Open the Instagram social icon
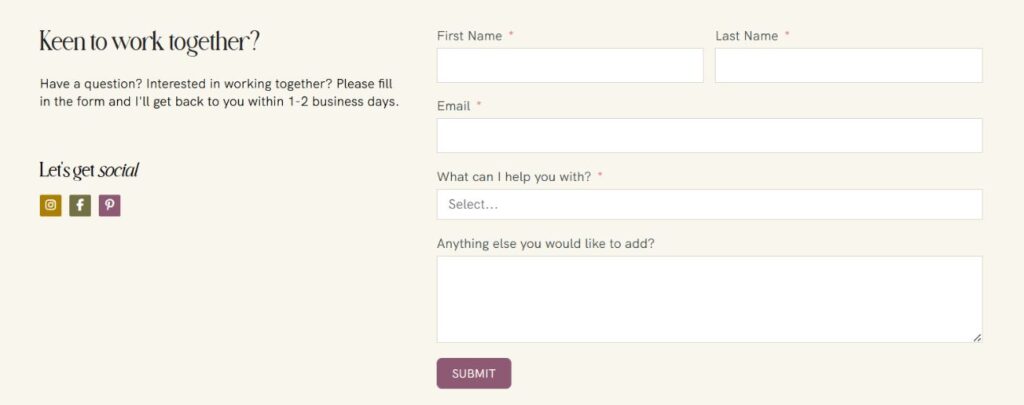The width and height of the screenshot is (1024, 405). (x=50, y=206)
